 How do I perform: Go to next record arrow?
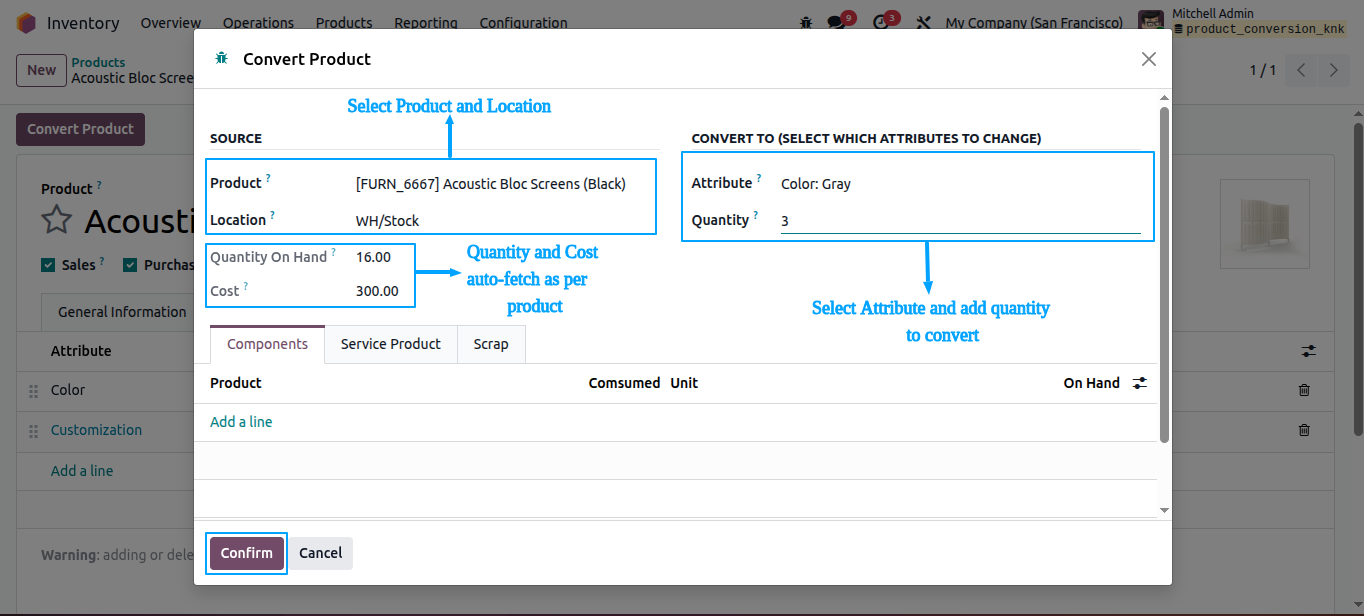coord(1333,70)
